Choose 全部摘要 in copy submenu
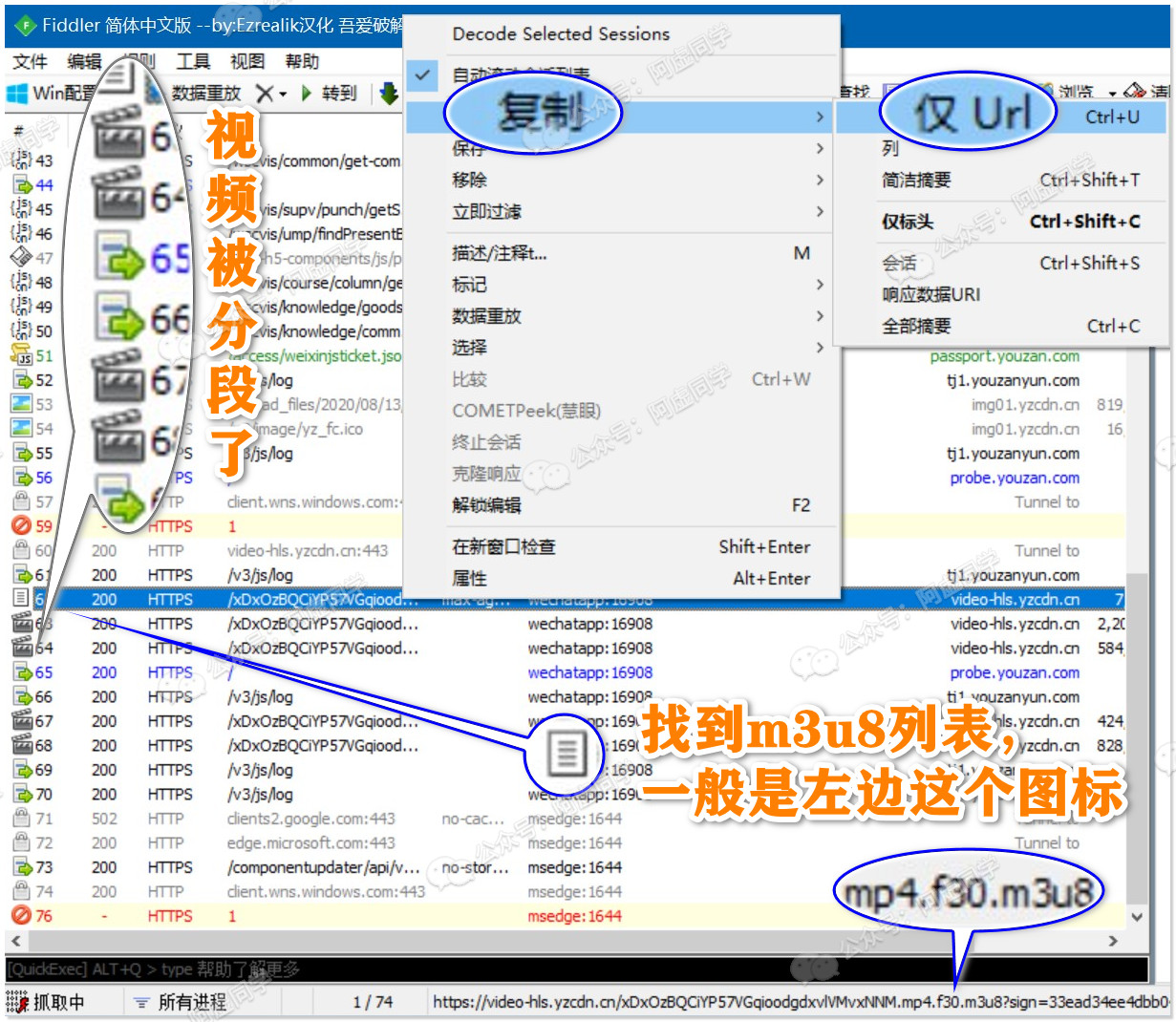The height and width of the screenshot is (1022, 1176). point(916,326)
